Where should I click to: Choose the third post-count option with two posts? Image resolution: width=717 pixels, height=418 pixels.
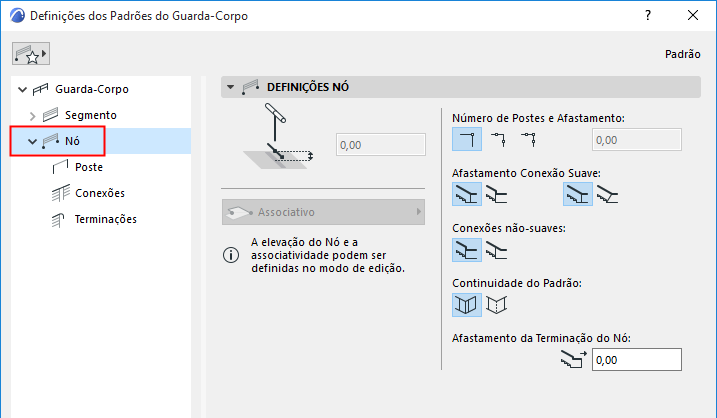[x=527, y=139]
